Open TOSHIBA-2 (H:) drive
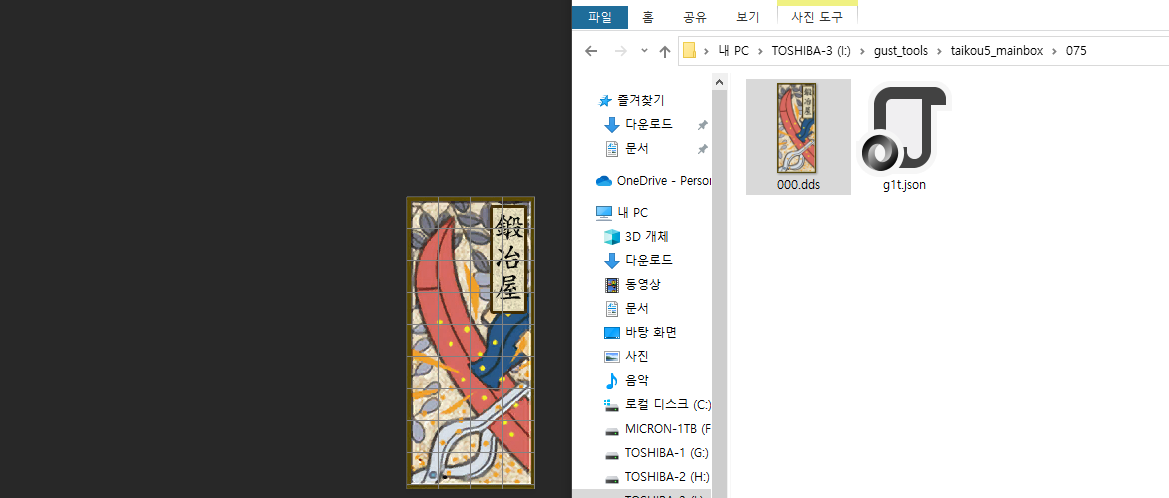The width and height of the screenshot is (1169, 498). 667,476
